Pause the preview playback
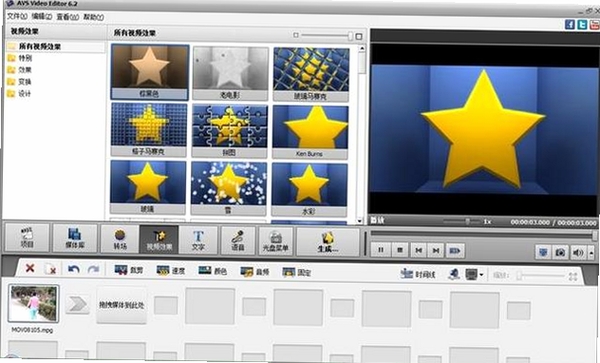The image size is (600, 363). click(x=380, y=250)
